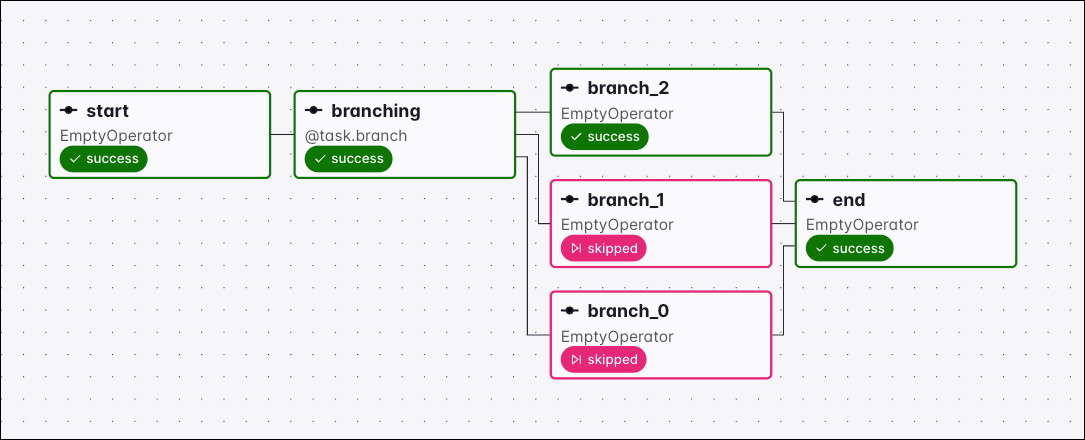The width and height of the screenshot is (1085, 440).
Task: Click the skipped text in branch_0 badge
Action: pyautogui.click(x=612, y=360)
